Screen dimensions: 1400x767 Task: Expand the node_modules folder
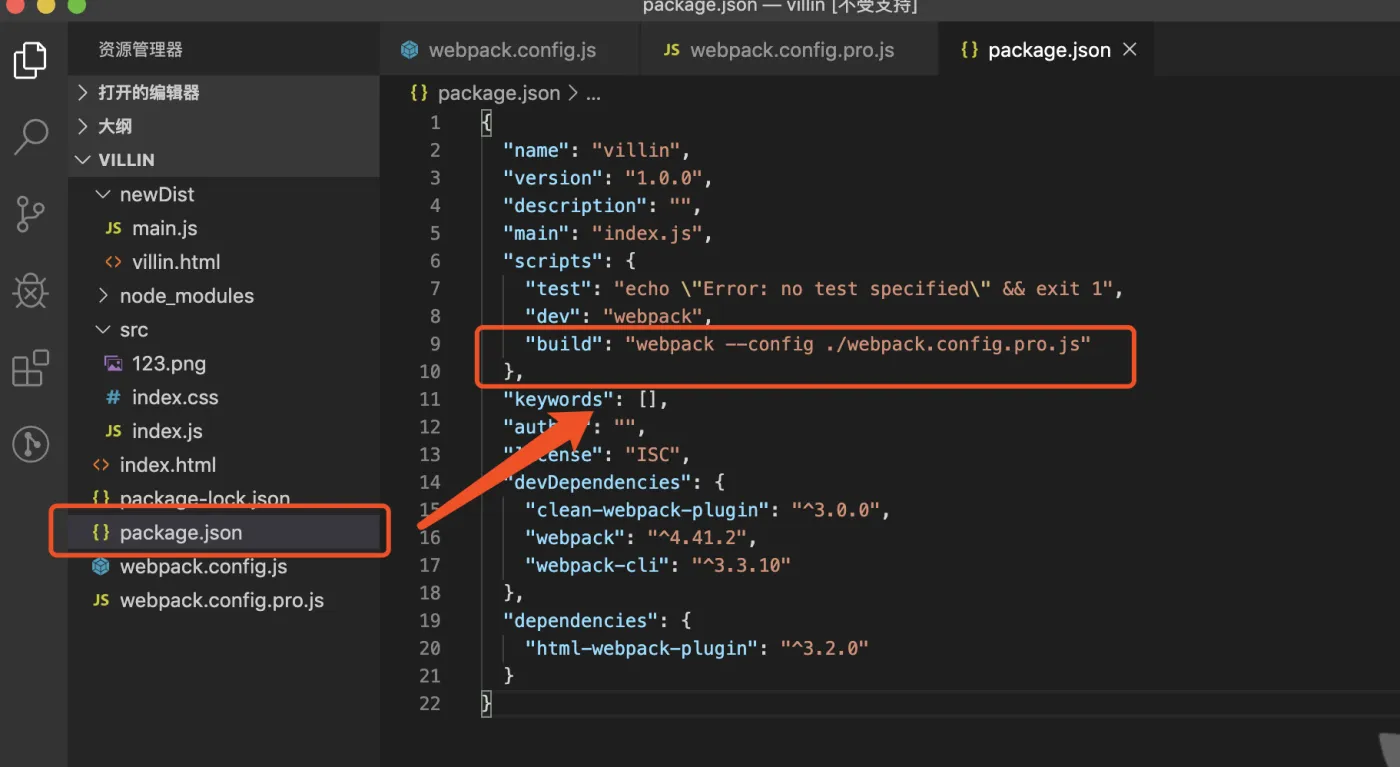pos(224,296)
